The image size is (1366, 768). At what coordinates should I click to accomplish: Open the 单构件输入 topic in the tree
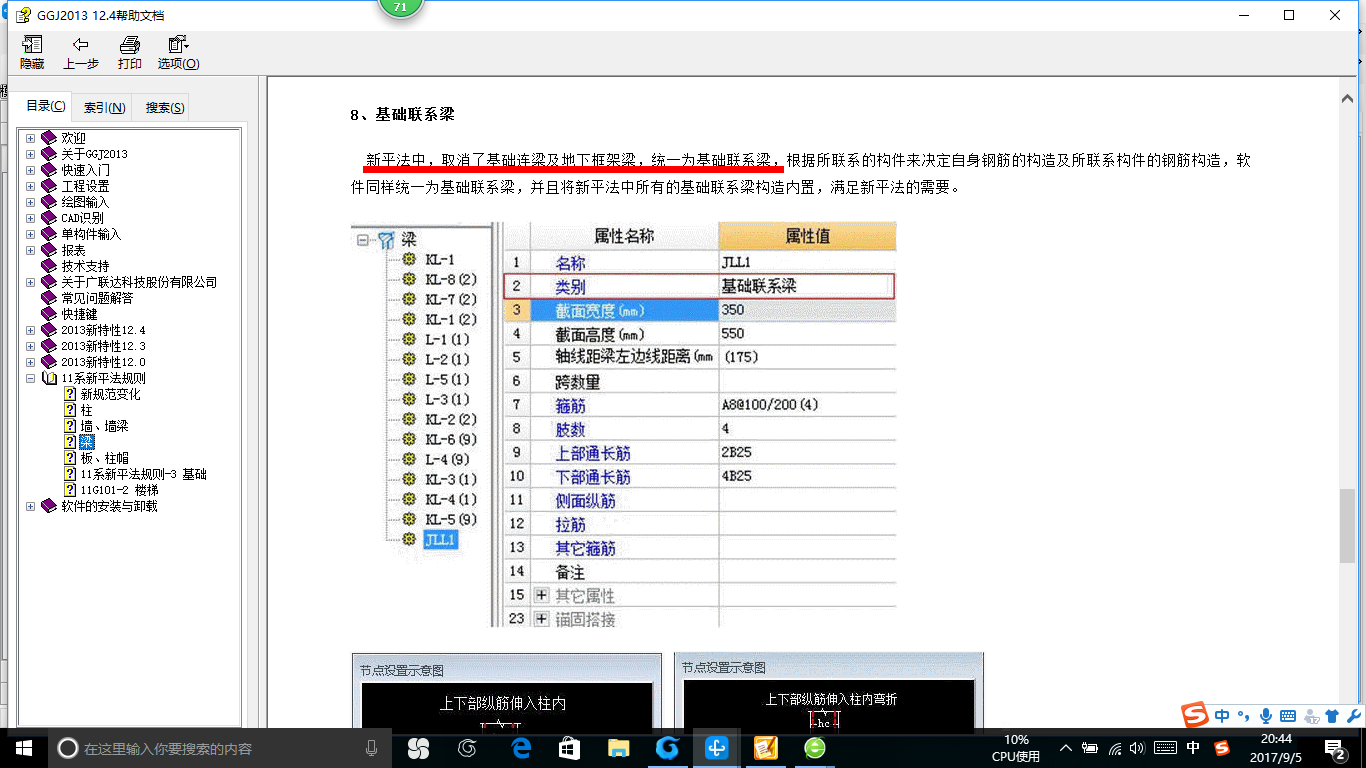91,234
